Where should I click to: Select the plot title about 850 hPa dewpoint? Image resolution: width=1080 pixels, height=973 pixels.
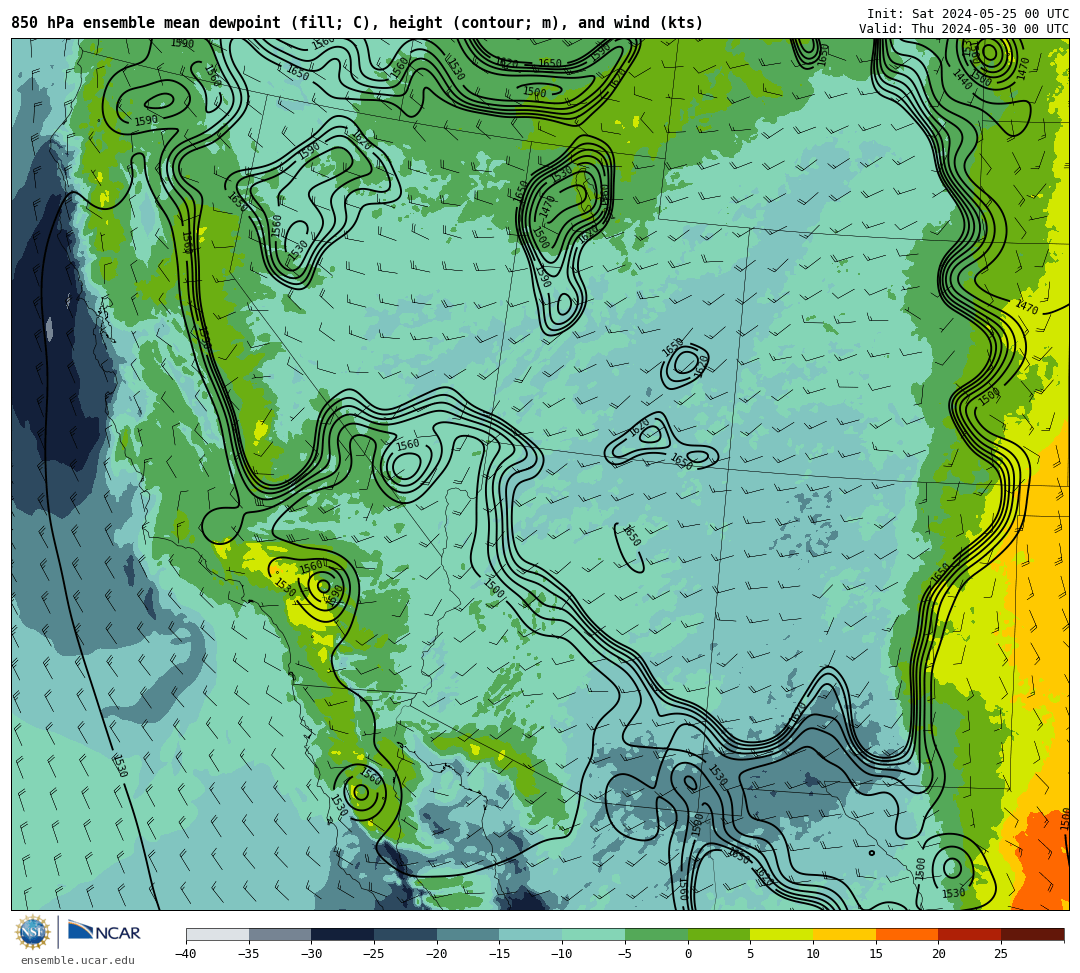point(357,23)
